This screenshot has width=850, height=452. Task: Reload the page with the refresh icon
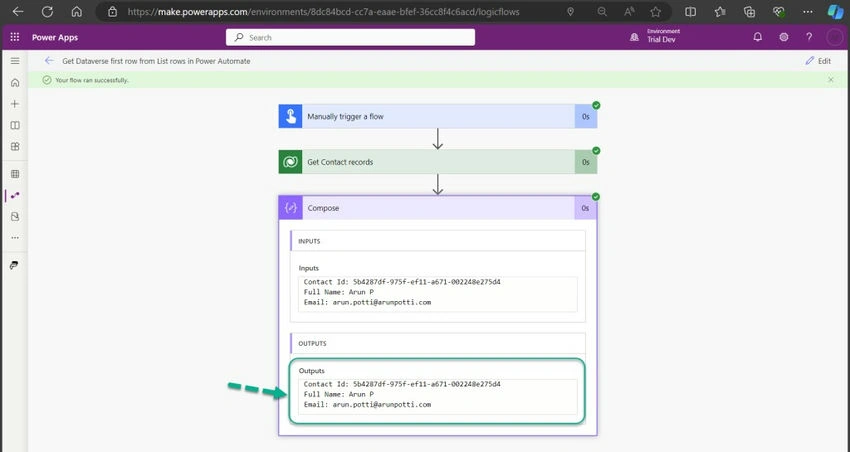click(47, 11)
